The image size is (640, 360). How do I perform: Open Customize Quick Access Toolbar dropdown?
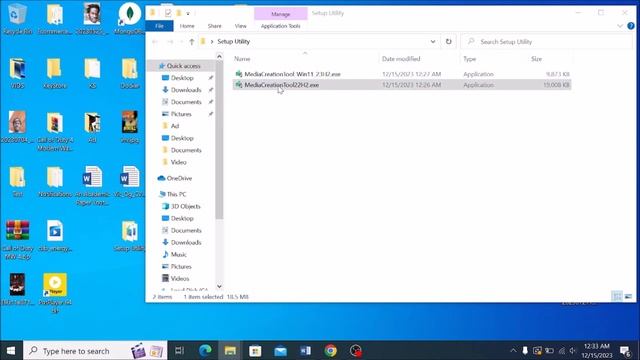point(188,13)
